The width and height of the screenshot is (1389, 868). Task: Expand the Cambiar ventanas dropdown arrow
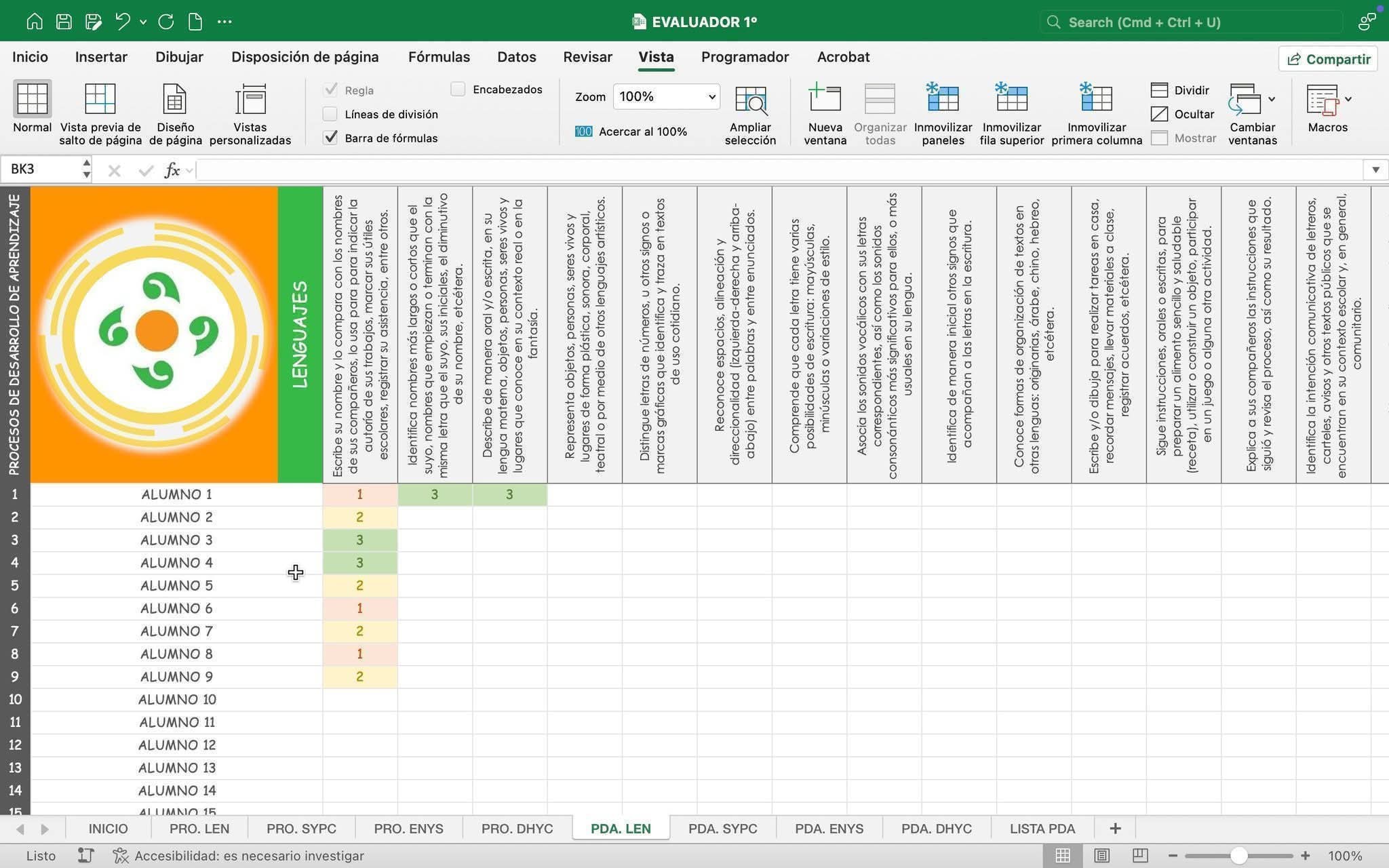pyautogui.click(x=1272, y=99)
